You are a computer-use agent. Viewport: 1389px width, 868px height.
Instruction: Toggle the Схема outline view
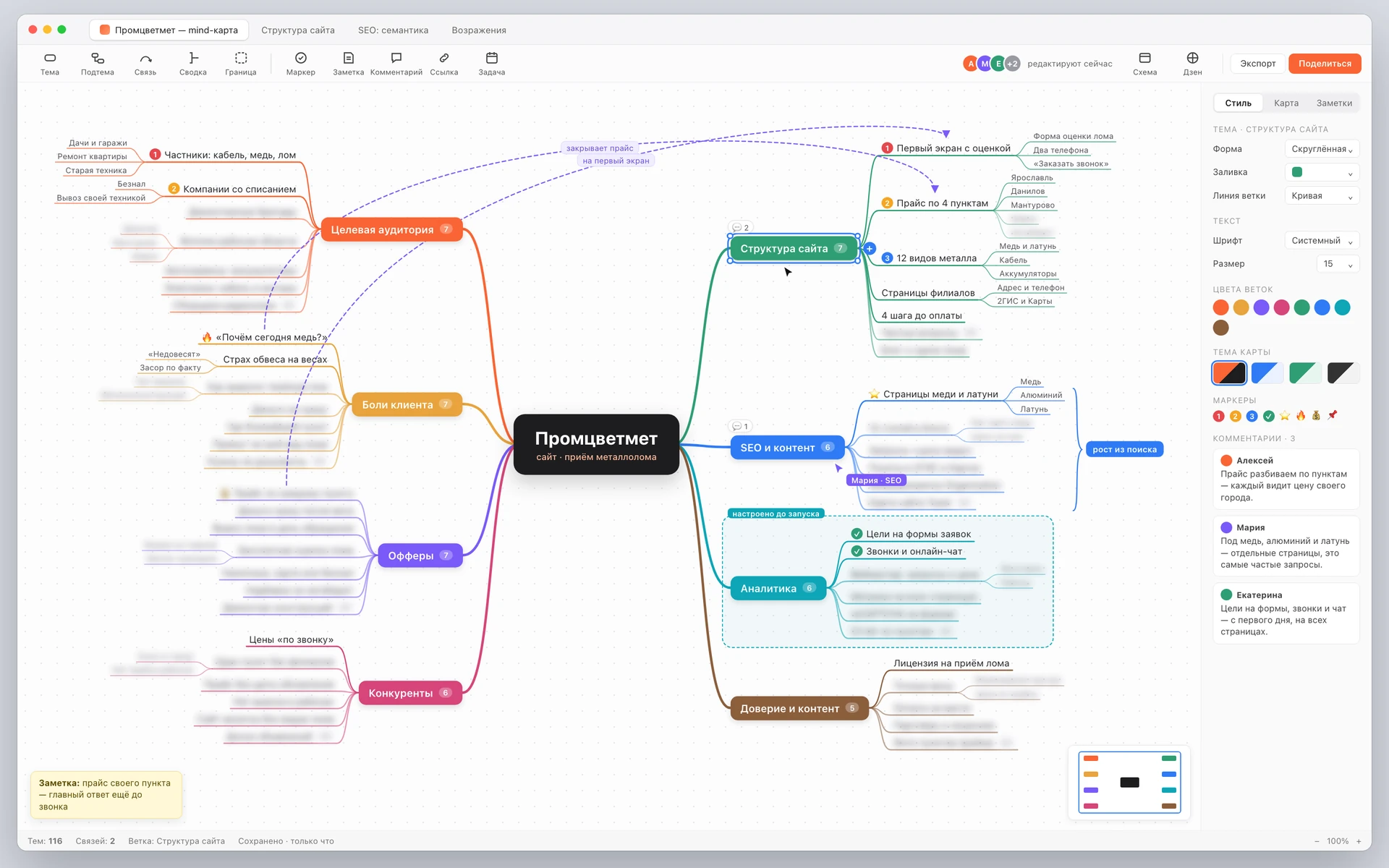[1145, 64]
